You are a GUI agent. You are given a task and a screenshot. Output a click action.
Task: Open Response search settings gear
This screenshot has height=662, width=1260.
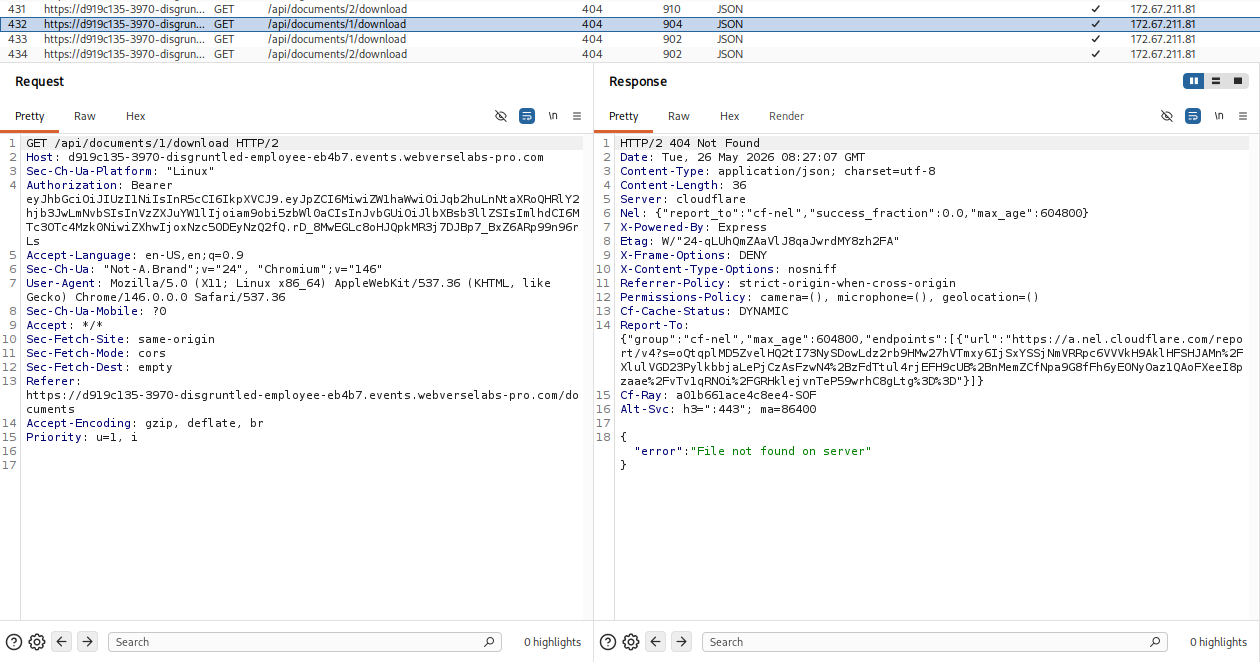click(x=631, y=642)
